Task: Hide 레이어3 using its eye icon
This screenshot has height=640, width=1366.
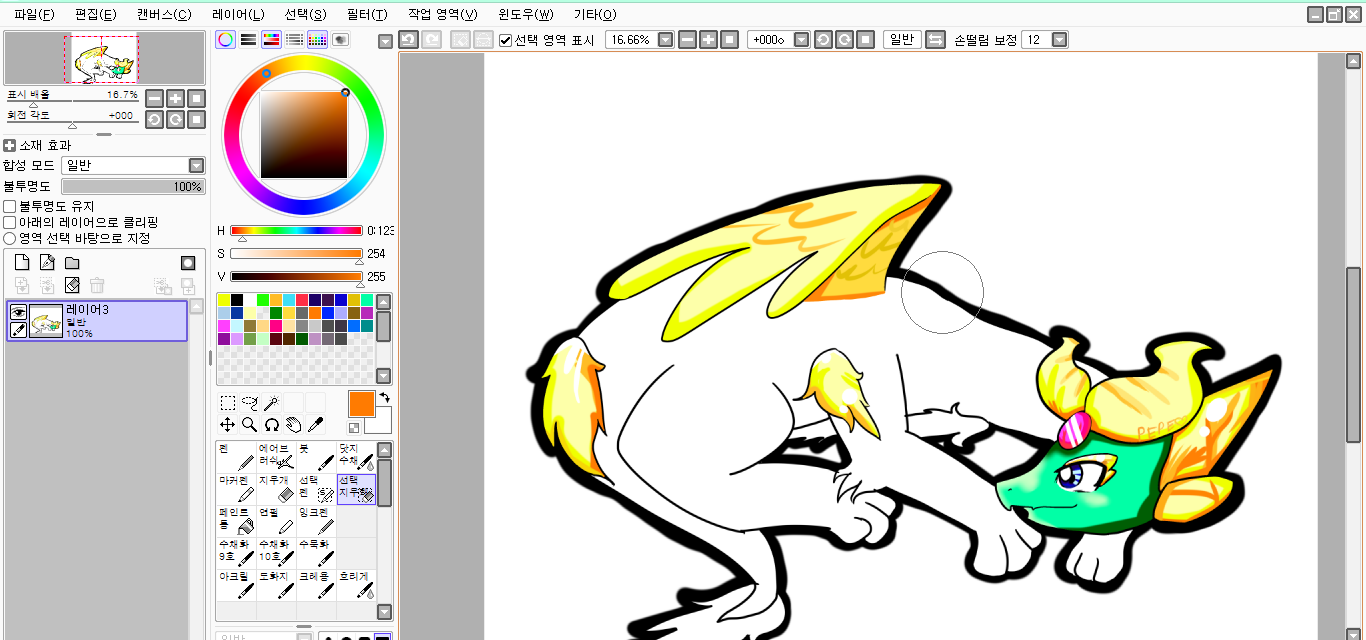Action: coord(18,312)
